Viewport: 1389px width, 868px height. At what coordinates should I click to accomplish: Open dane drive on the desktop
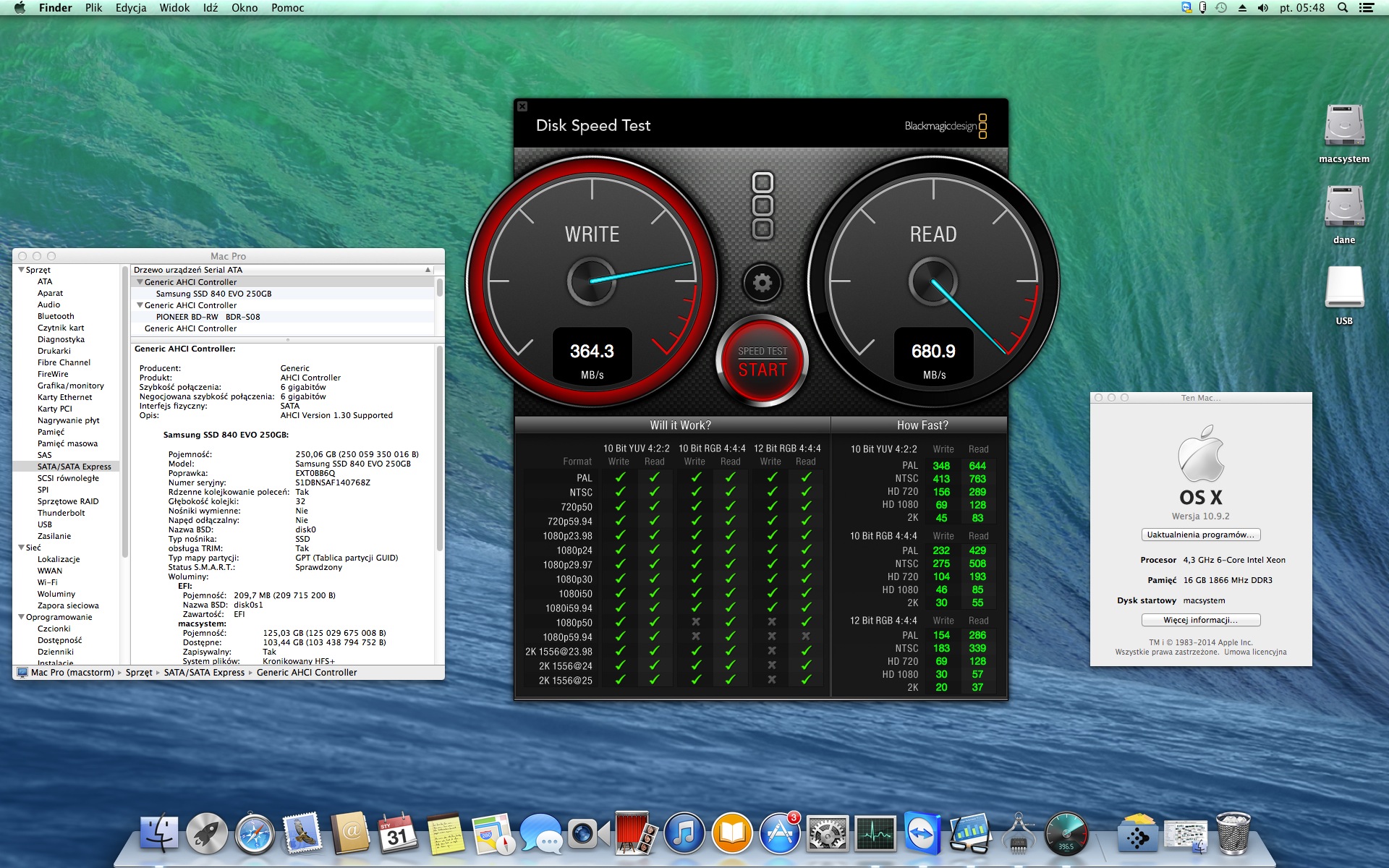point(1344,215)
